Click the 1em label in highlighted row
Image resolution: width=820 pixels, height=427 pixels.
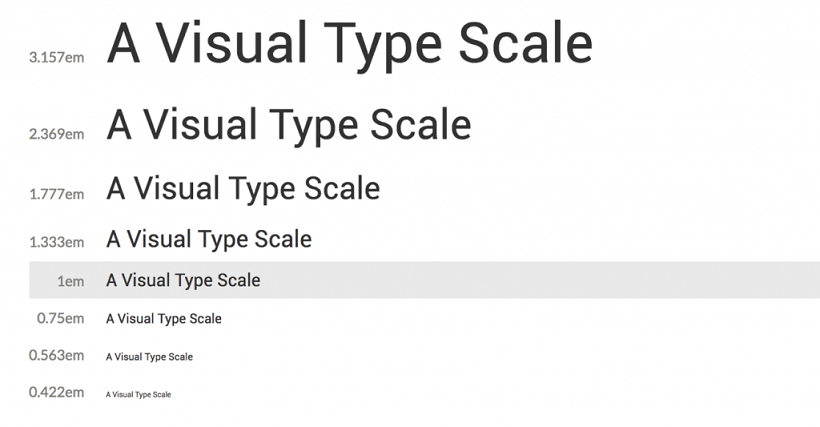click(x=70, y=281)
